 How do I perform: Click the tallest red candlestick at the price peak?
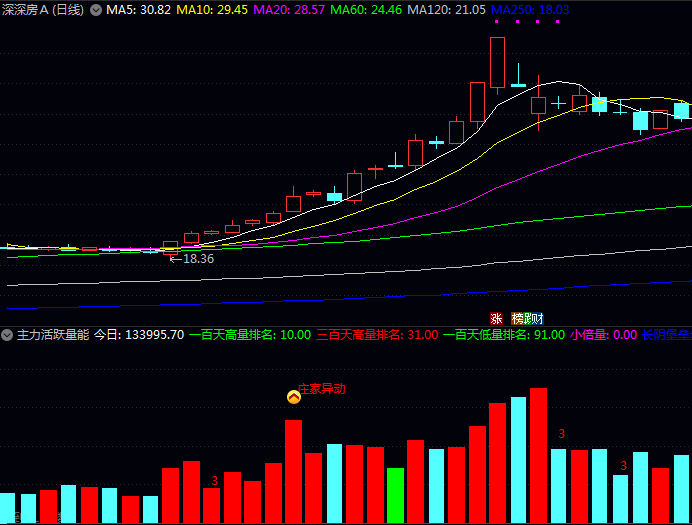(x=497, y=63)
